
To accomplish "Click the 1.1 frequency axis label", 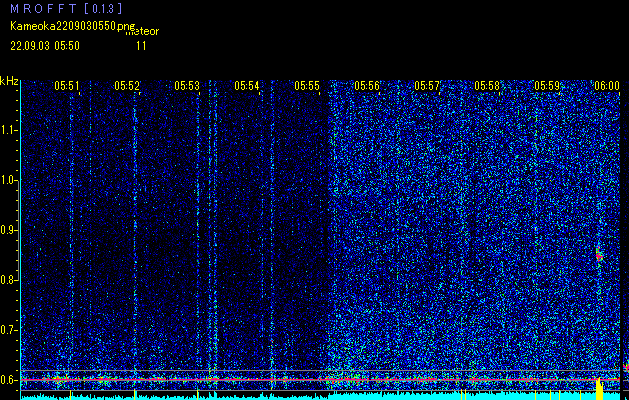I will (8, 130).
